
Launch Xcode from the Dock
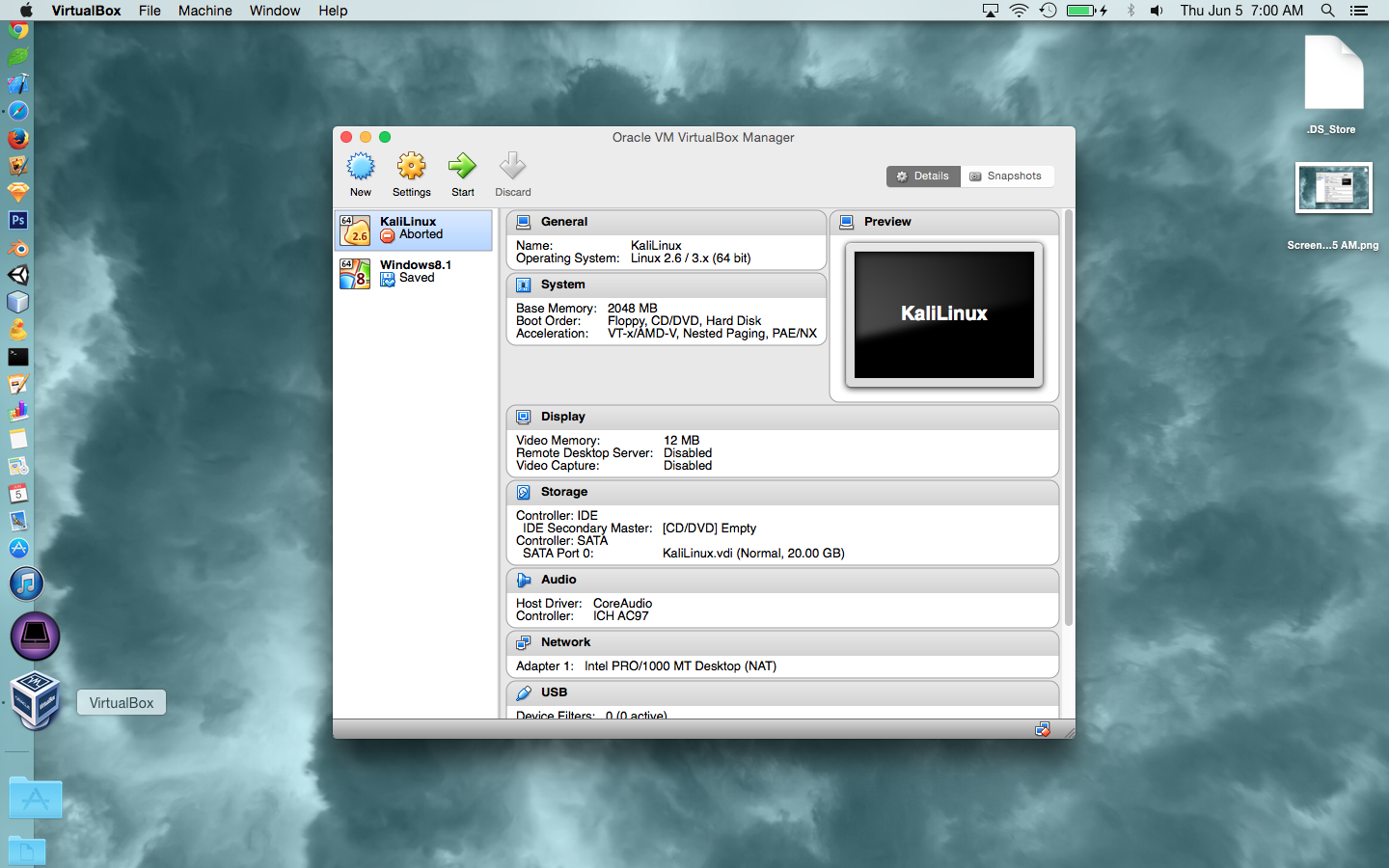pyautogui.click(x=18, y=85)
